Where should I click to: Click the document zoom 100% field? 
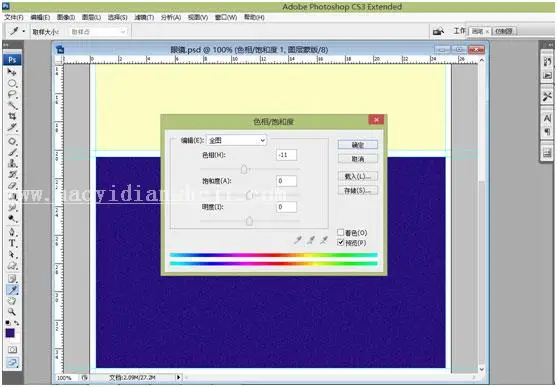[66, 378]
